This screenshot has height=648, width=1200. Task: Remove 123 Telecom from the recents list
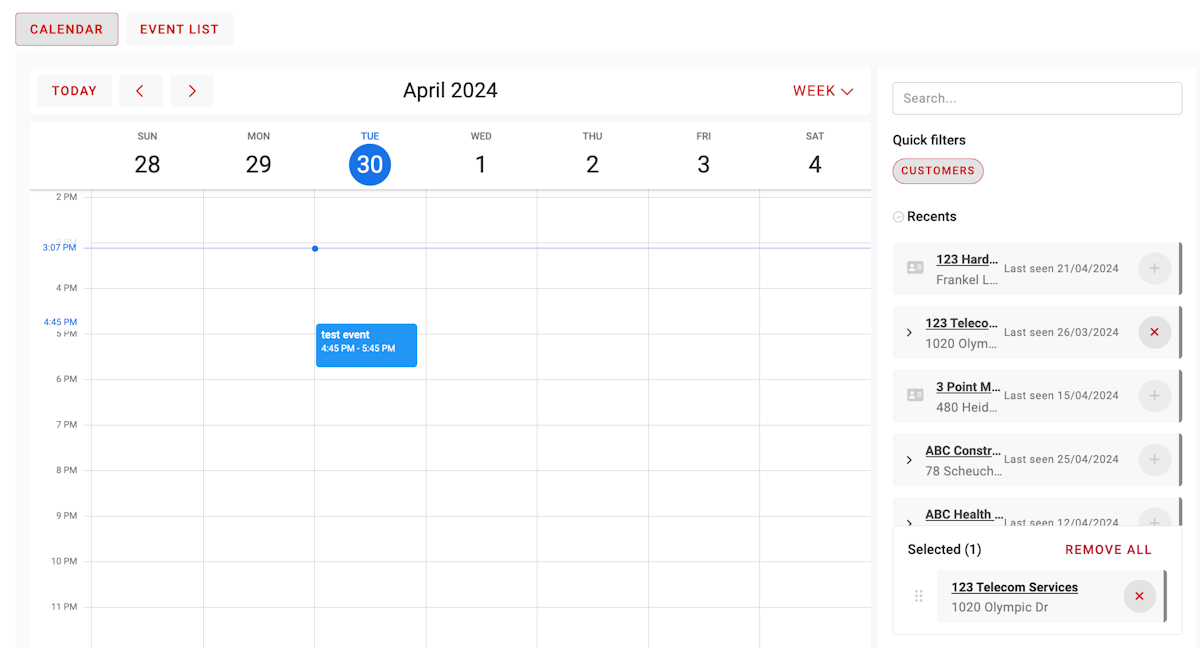(x=1154, y=332)
